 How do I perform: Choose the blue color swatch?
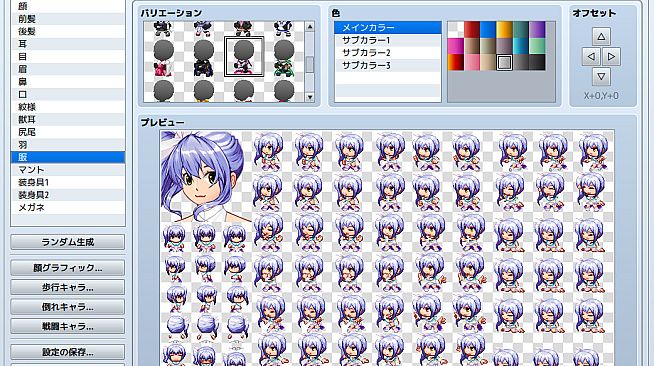[x=488, y=30]
